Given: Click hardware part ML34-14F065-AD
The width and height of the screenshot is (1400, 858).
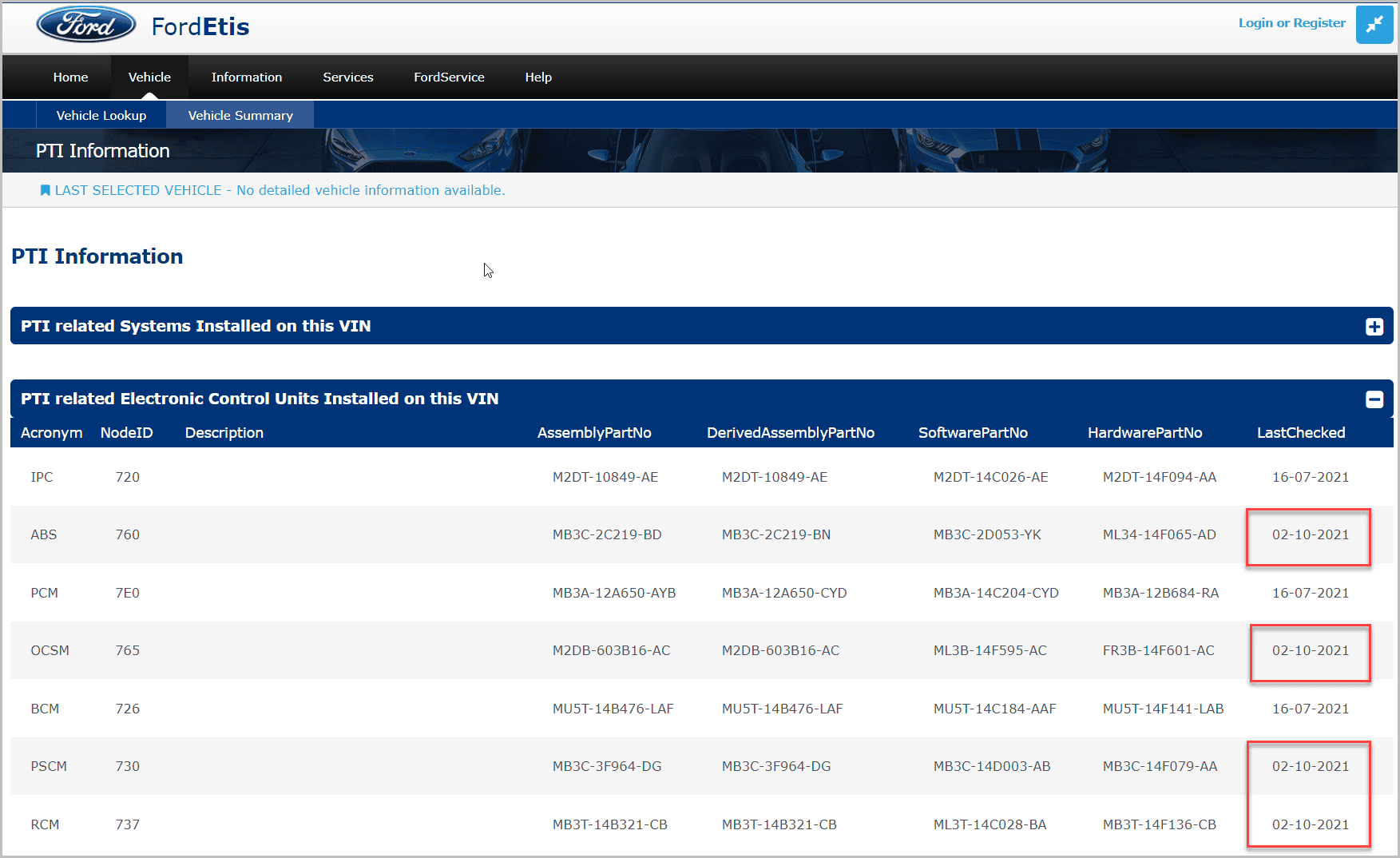Looking at the screenshot, I should pyautogui.click(x=1160, y=534).
